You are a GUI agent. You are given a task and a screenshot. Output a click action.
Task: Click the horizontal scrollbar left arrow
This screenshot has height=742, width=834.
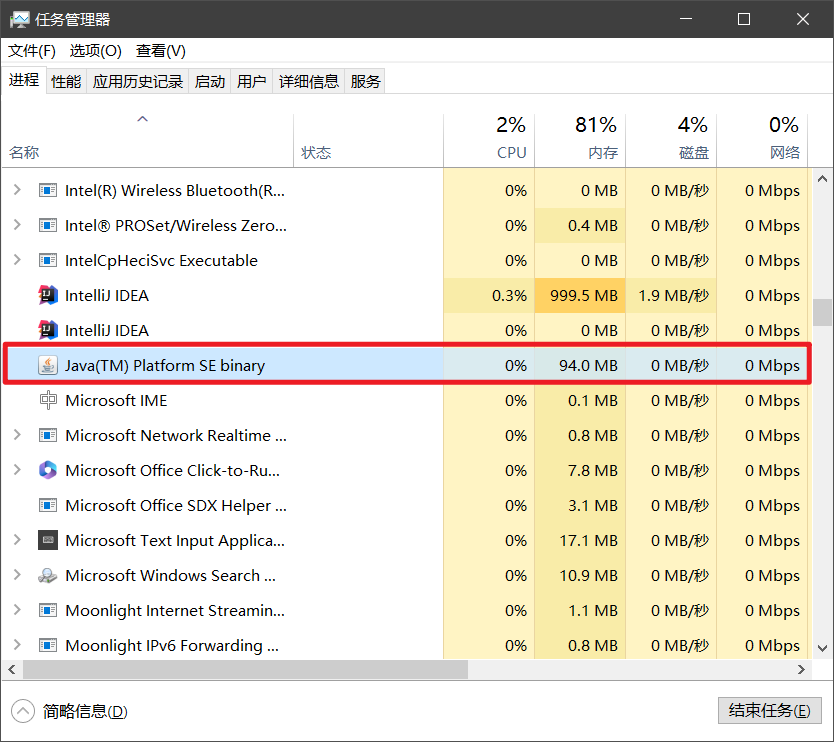pos(12,670)
